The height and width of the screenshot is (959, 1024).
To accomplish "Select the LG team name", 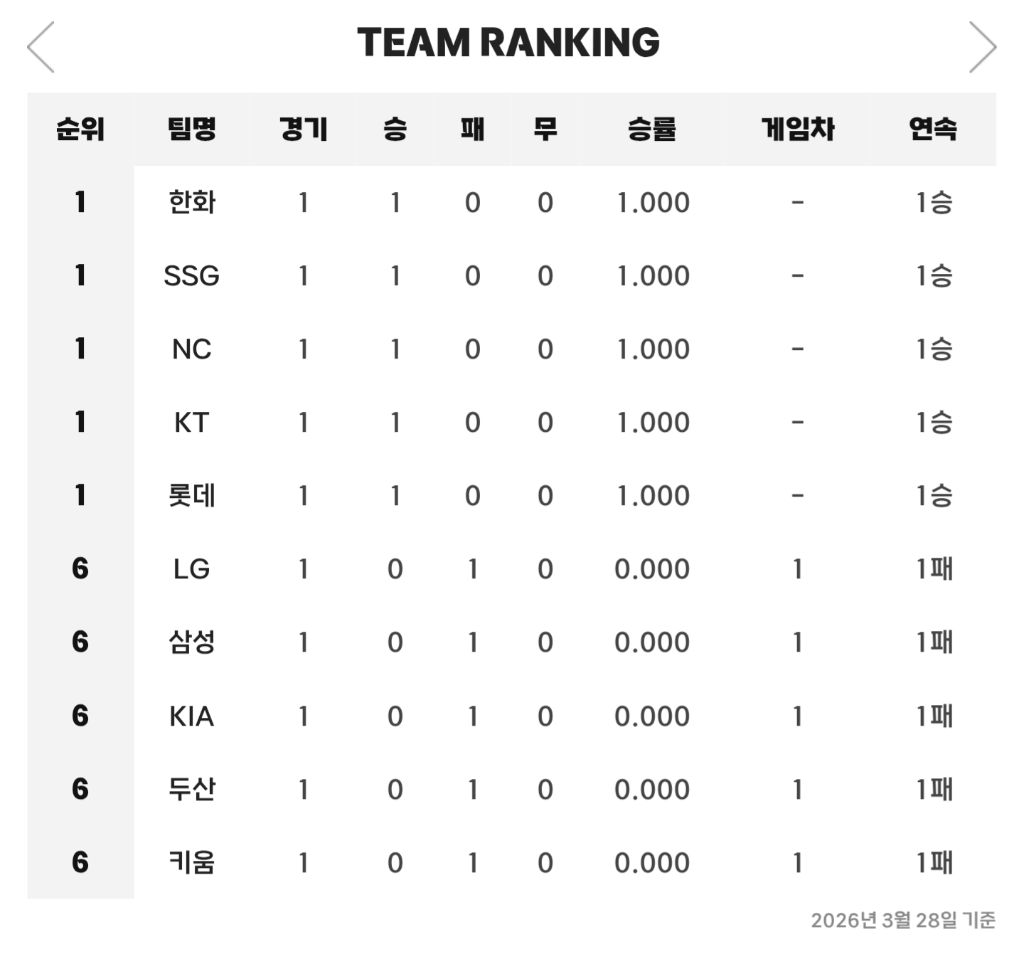I will (x=192, y=569).
